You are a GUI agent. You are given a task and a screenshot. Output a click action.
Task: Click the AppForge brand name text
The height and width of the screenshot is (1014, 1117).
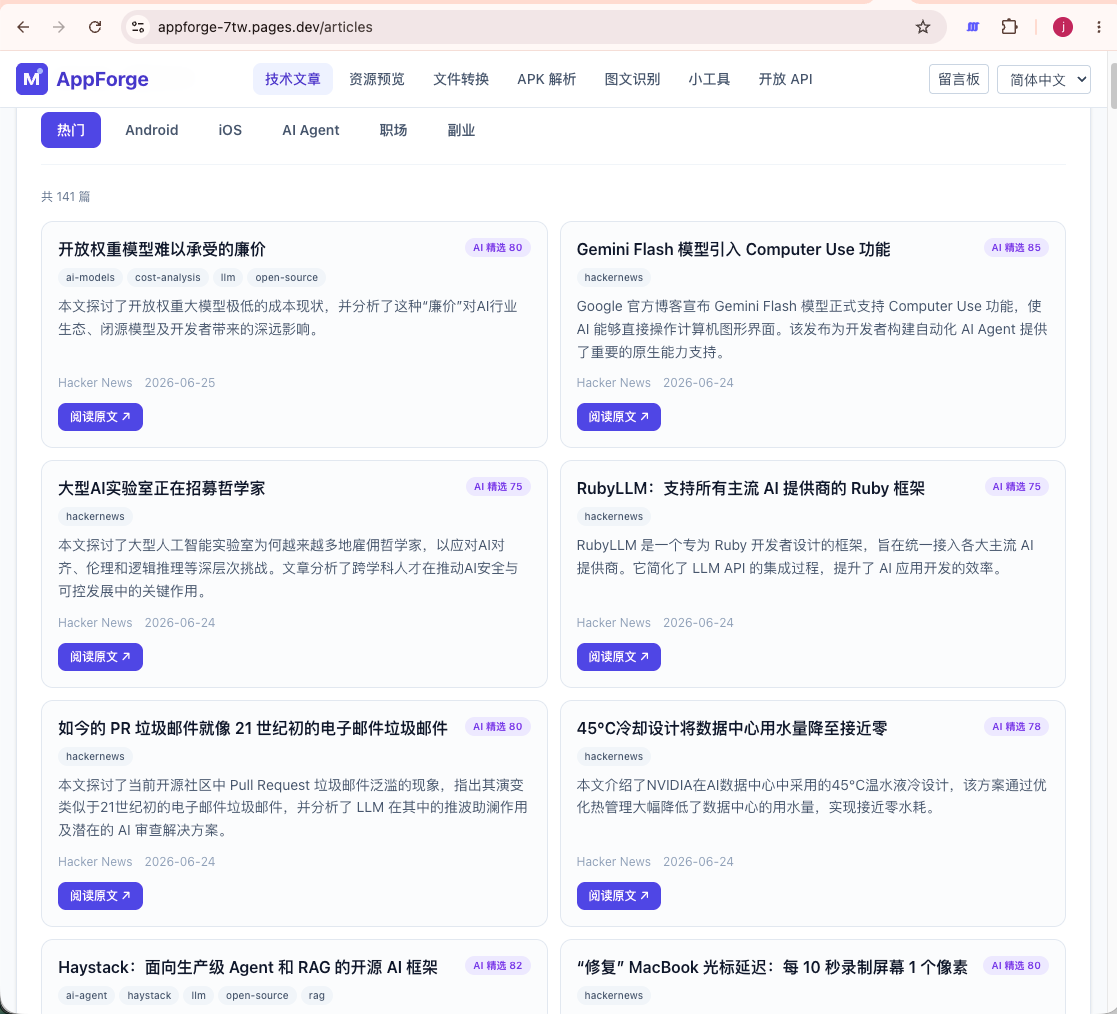(103, 79)
